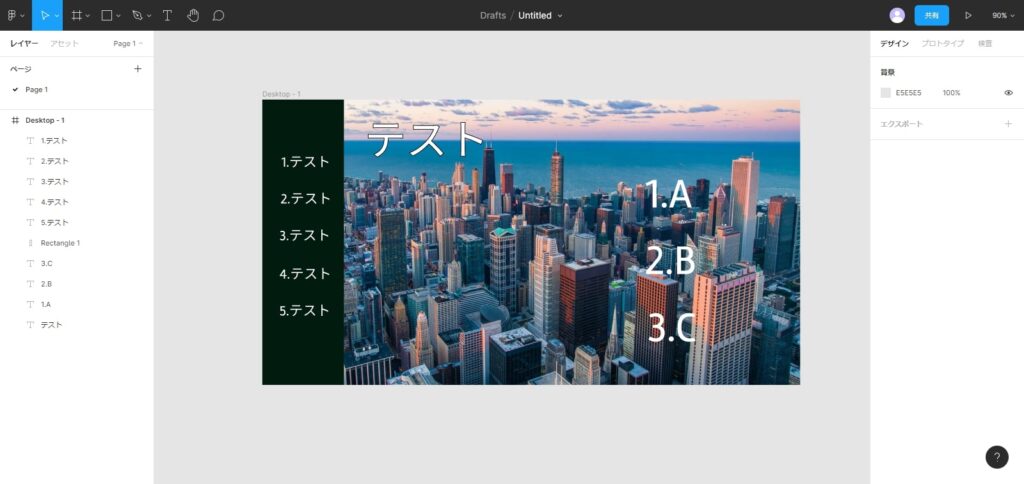
Task: Select the Rectangle shape tool
Action: coord(106,16)
